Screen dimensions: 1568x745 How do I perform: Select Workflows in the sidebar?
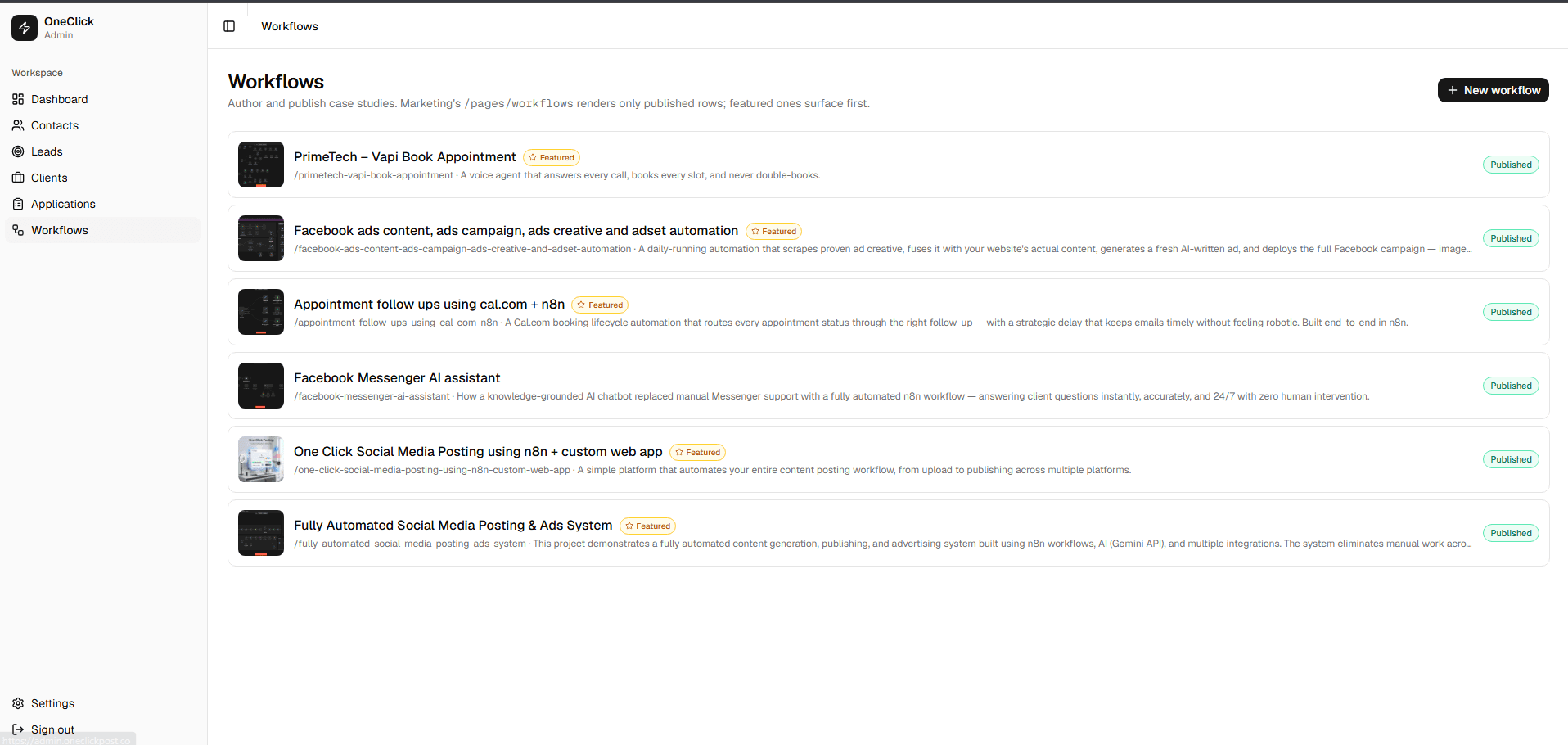pyautogui.click(x=102, y=230)
